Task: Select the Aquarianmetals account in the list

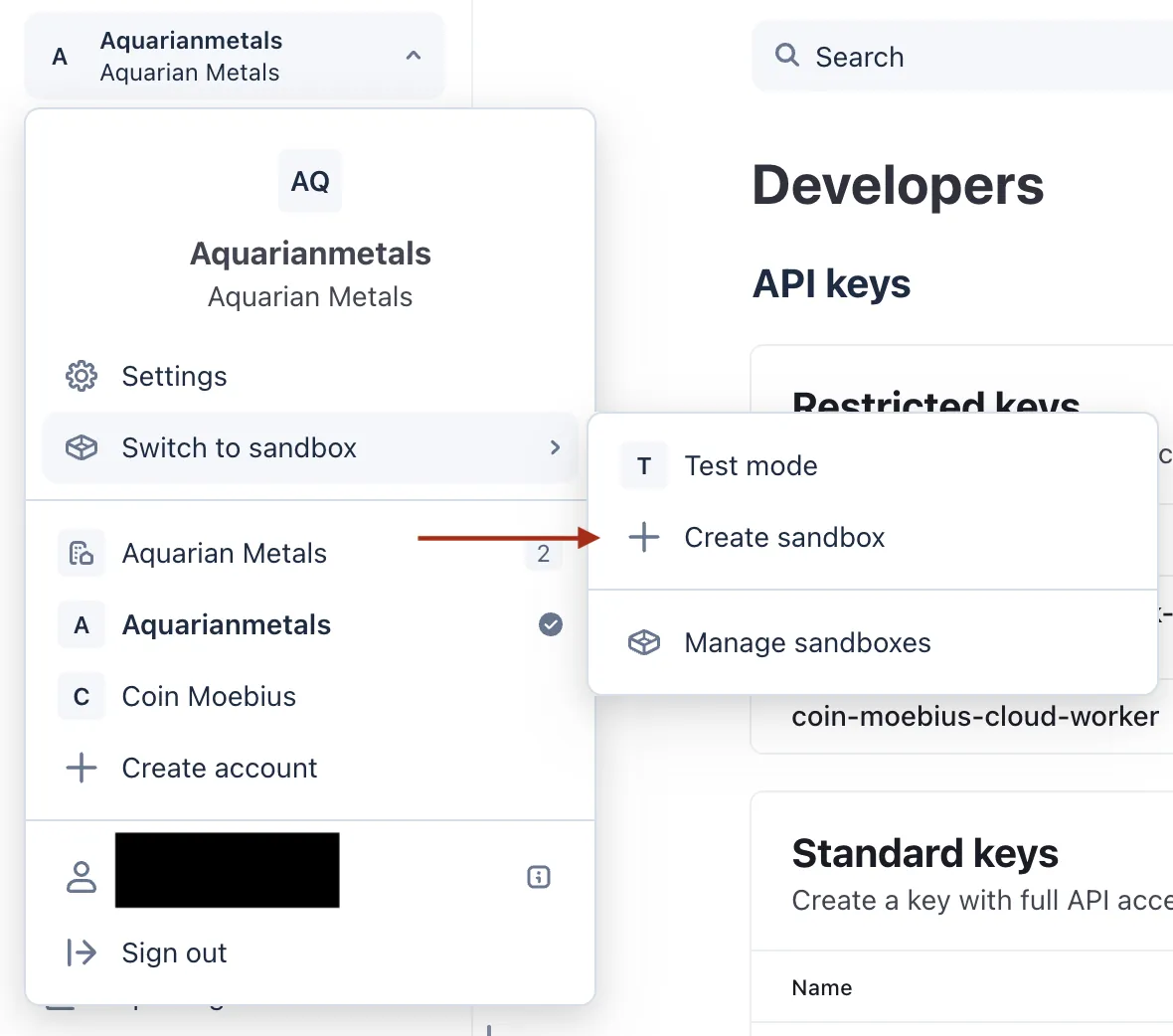Action: click(x=310, y=625)
